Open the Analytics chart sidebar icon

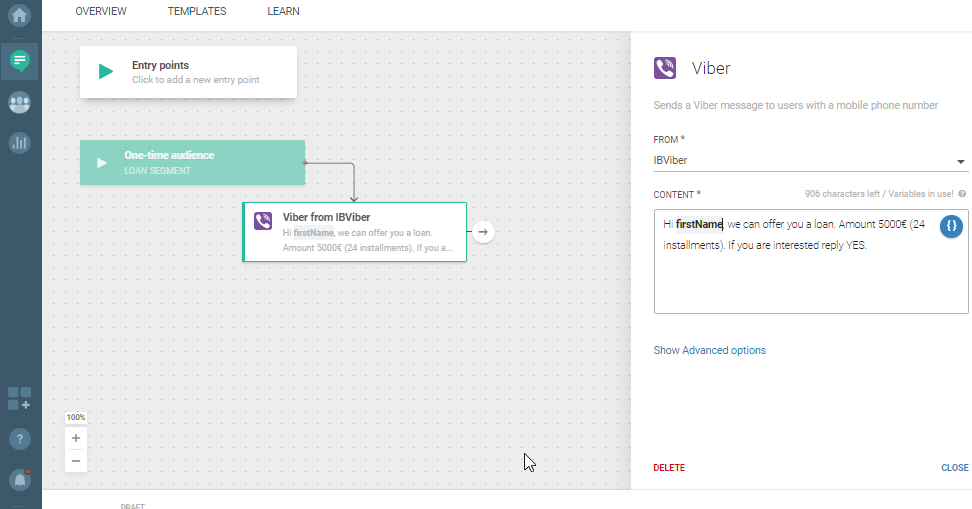click(19, 143)
